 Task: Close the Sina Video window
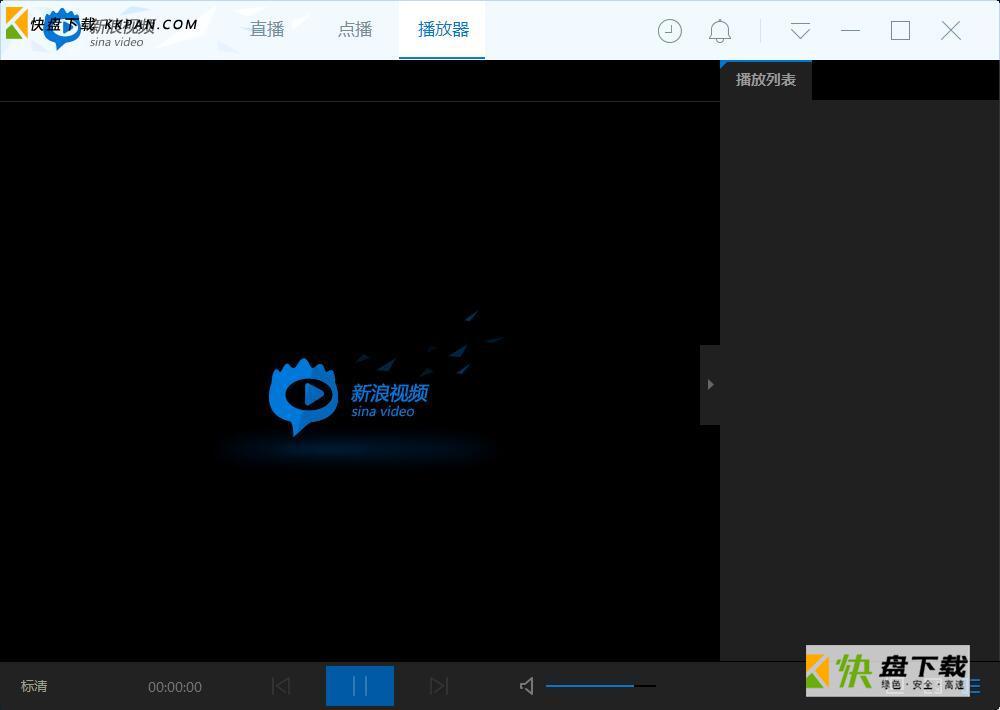point(950,31)
